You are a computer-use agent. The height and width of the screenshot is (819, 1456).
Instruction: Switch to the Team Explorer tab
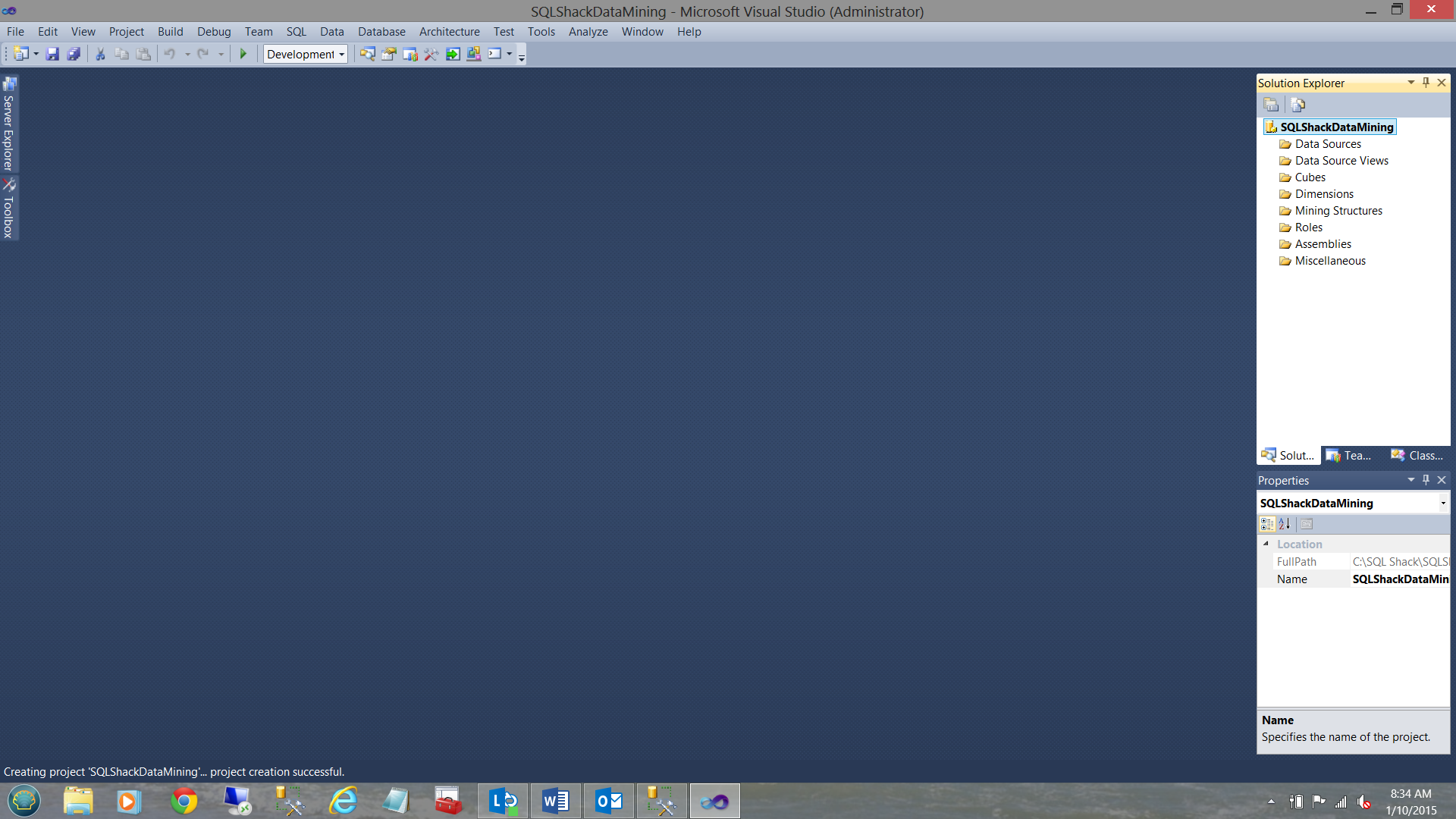tap(1350, 456)
